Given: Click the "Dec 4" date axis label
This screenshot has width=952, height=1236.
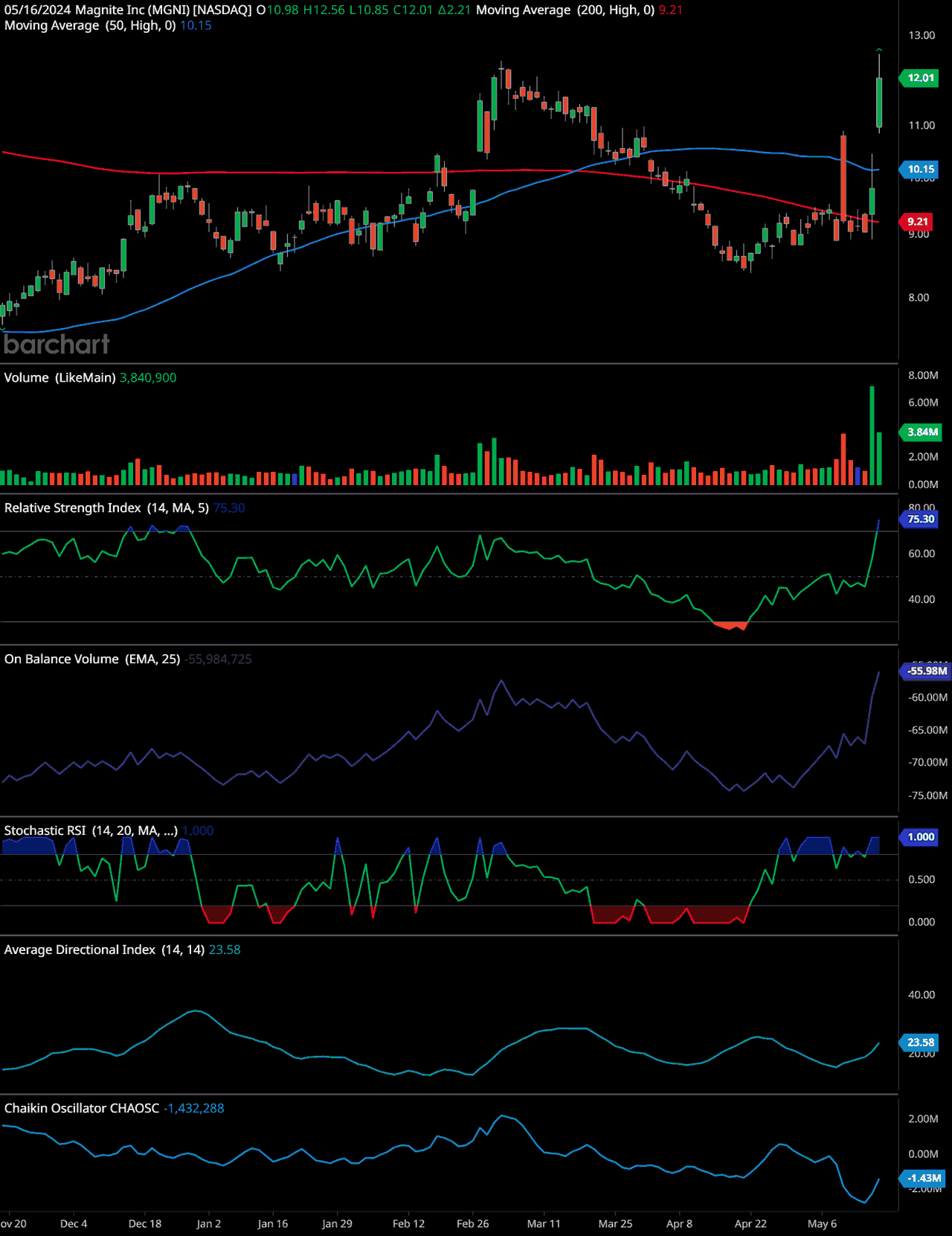Looking at the screenshot, I should point(74,1224).
